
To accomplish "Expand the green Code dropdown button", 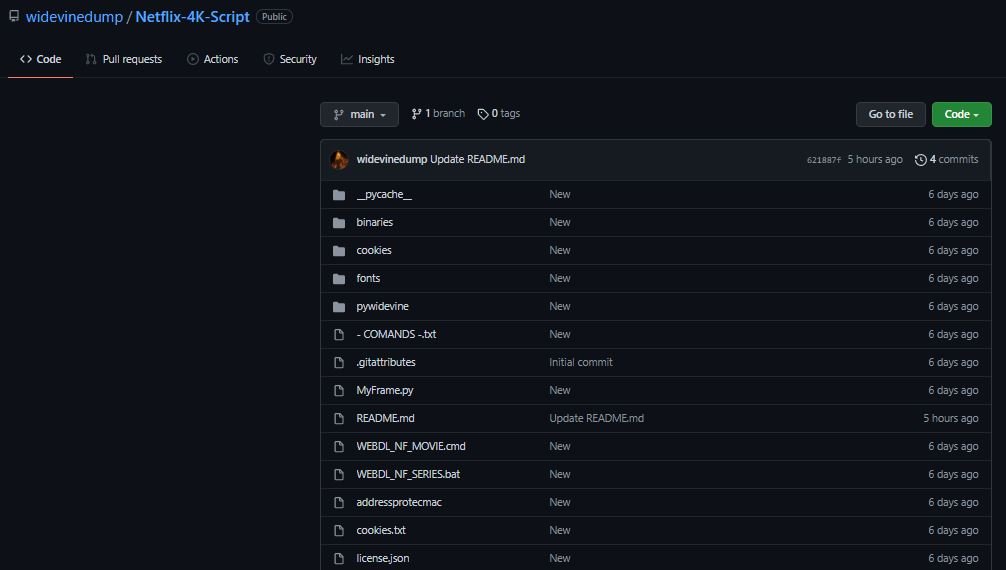I will [961, 114].
